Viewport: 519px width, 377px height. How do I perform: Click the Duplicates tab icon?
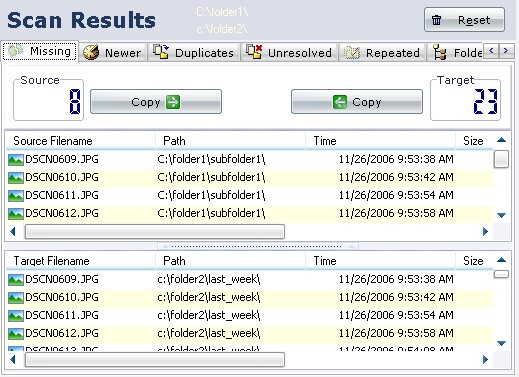161,52
